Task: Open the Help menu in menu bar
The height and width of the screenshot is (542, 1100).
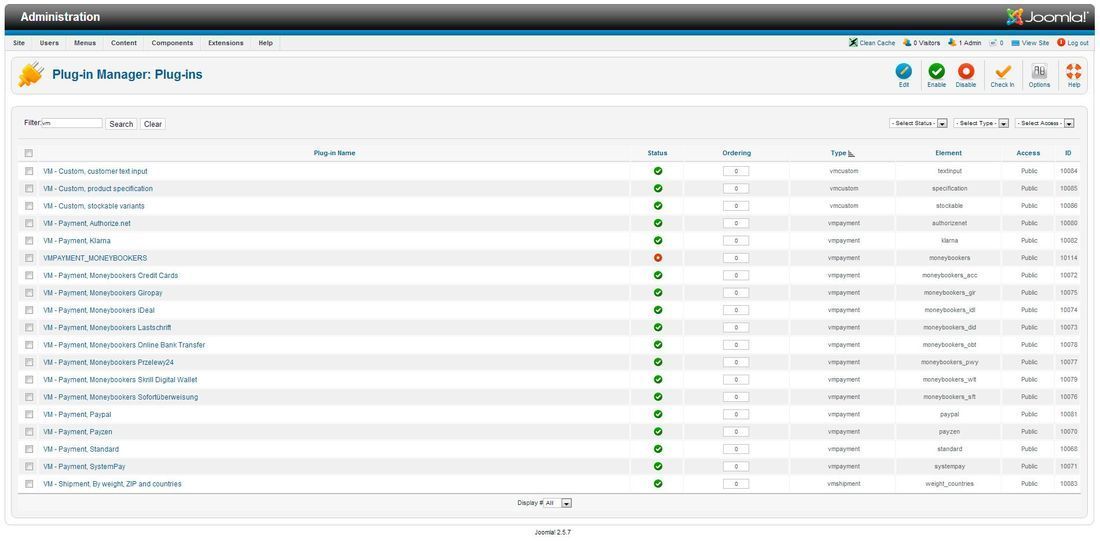Action: coord(265,43)
